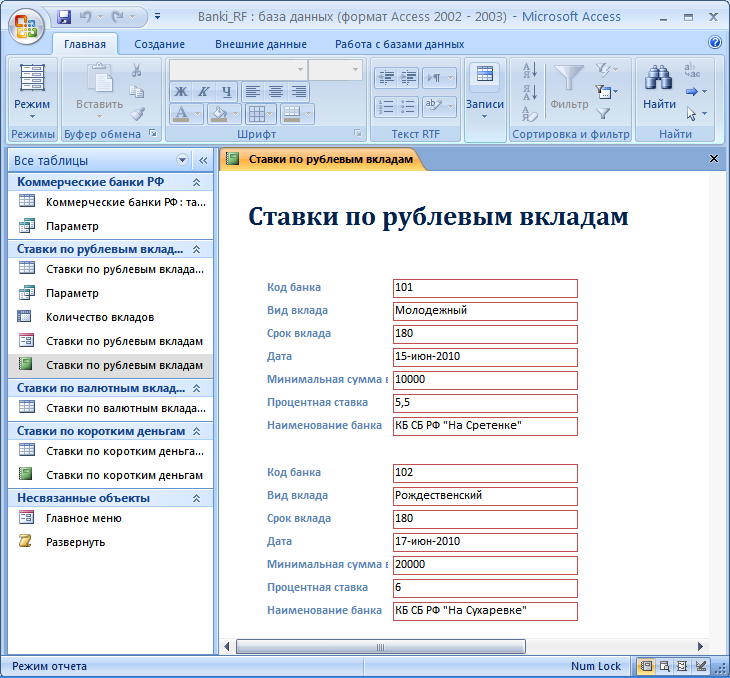Click the Office button orb

[x=27, y=27]
